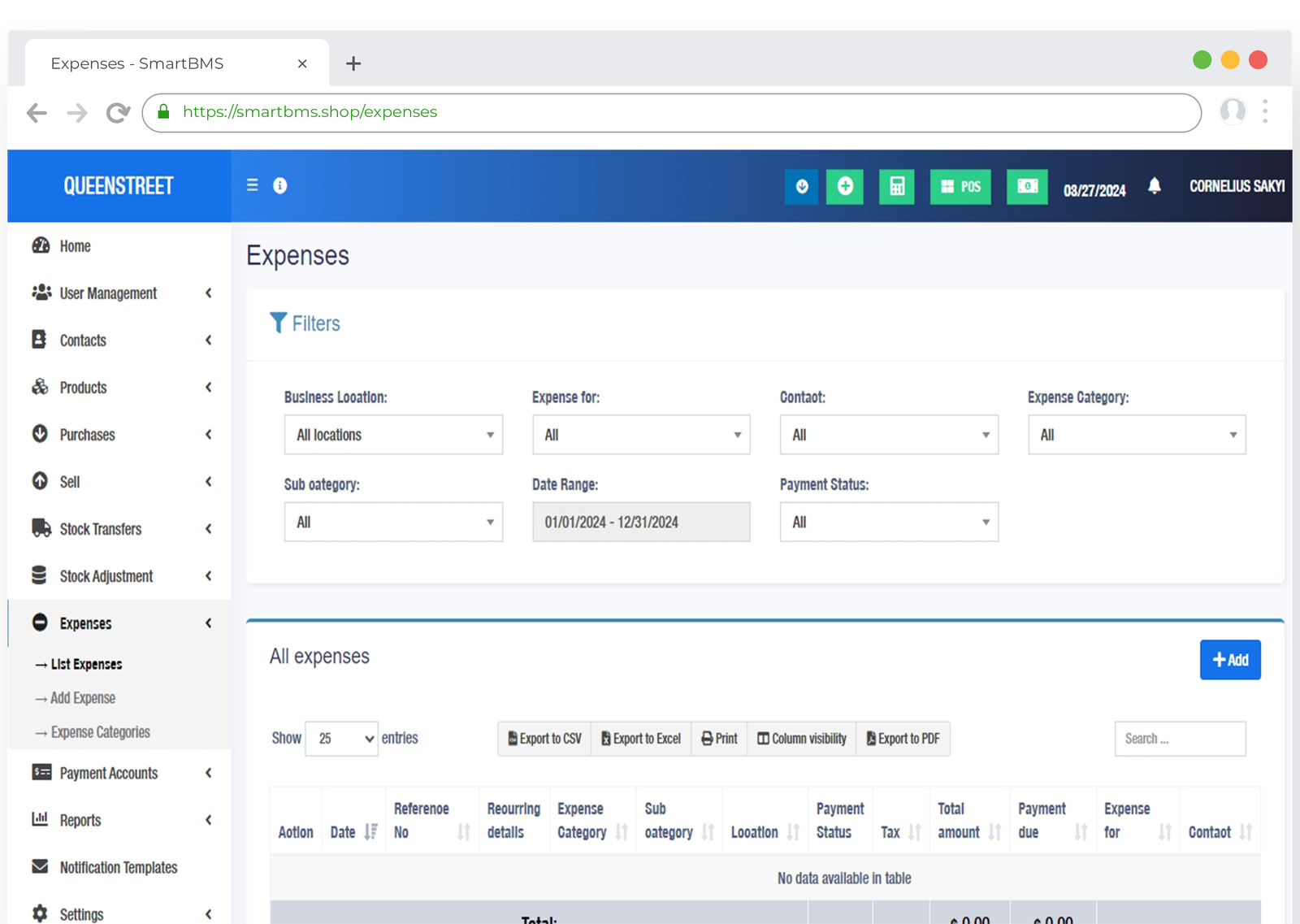Open the POS screen button

960,187
